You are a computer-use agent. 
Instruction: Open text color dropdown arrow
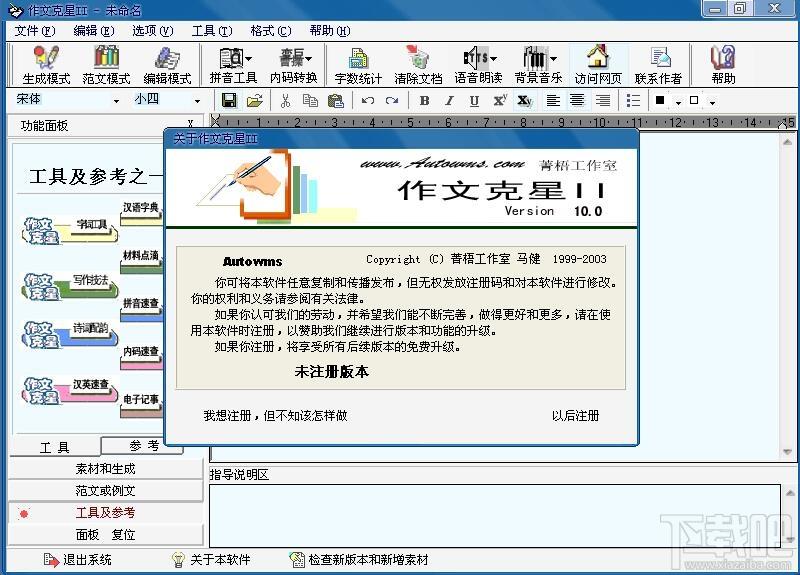click(678, 103)
